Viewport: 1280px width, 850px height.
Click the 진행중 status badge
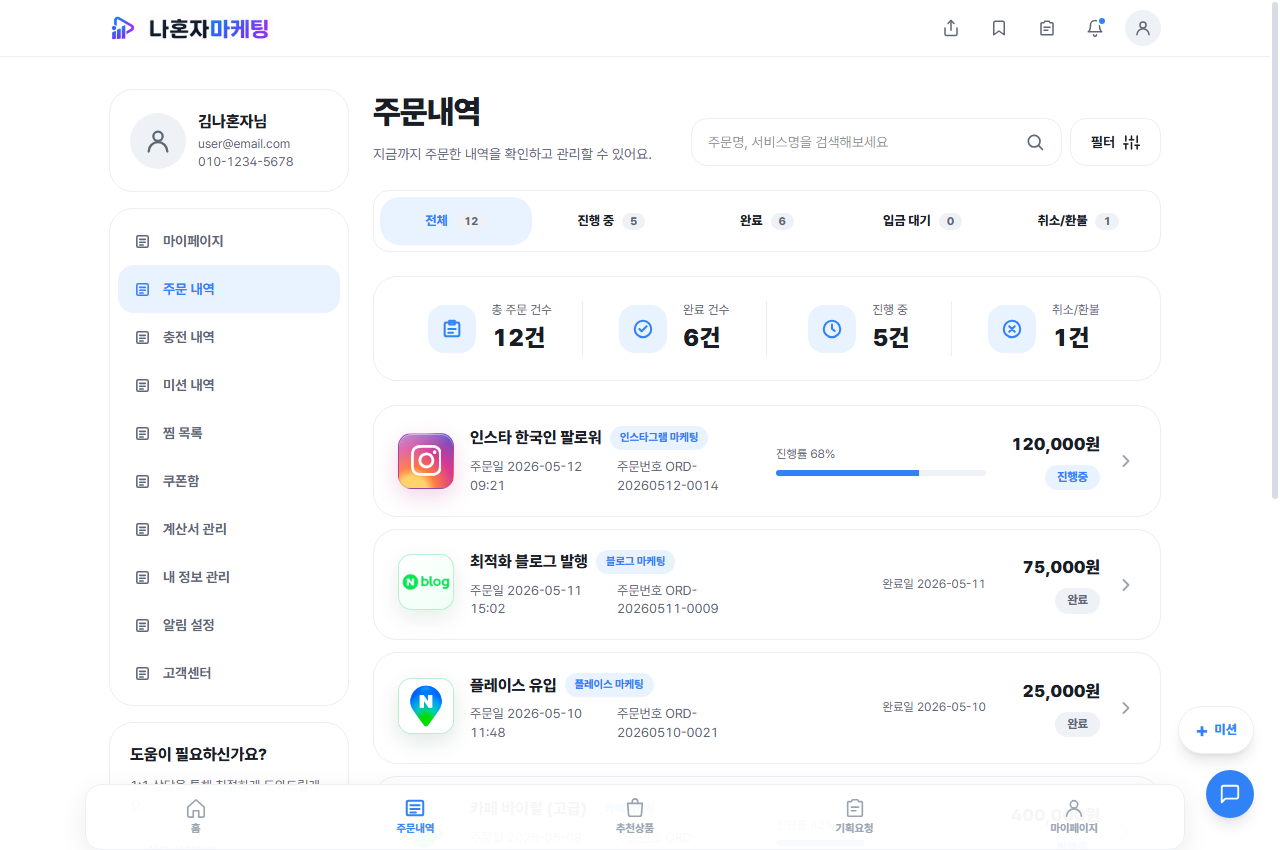pos(1072,477)
